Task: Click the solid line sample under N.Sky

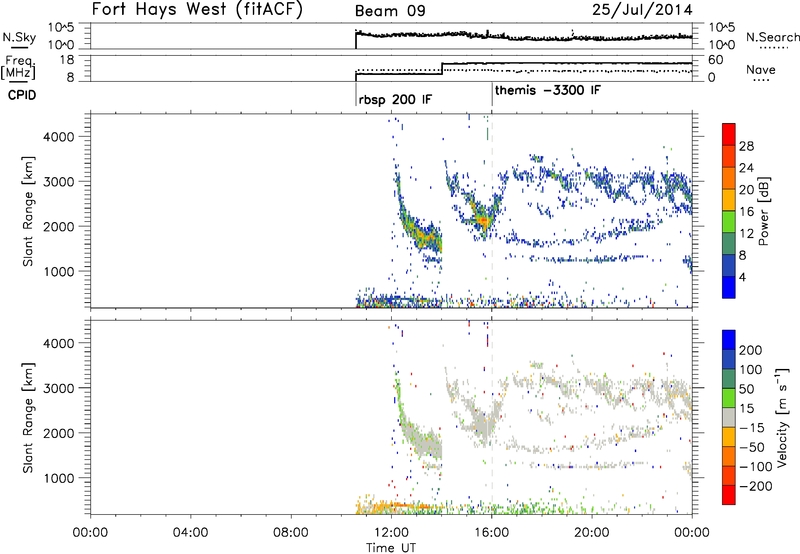Action: (x=19, y=48)
